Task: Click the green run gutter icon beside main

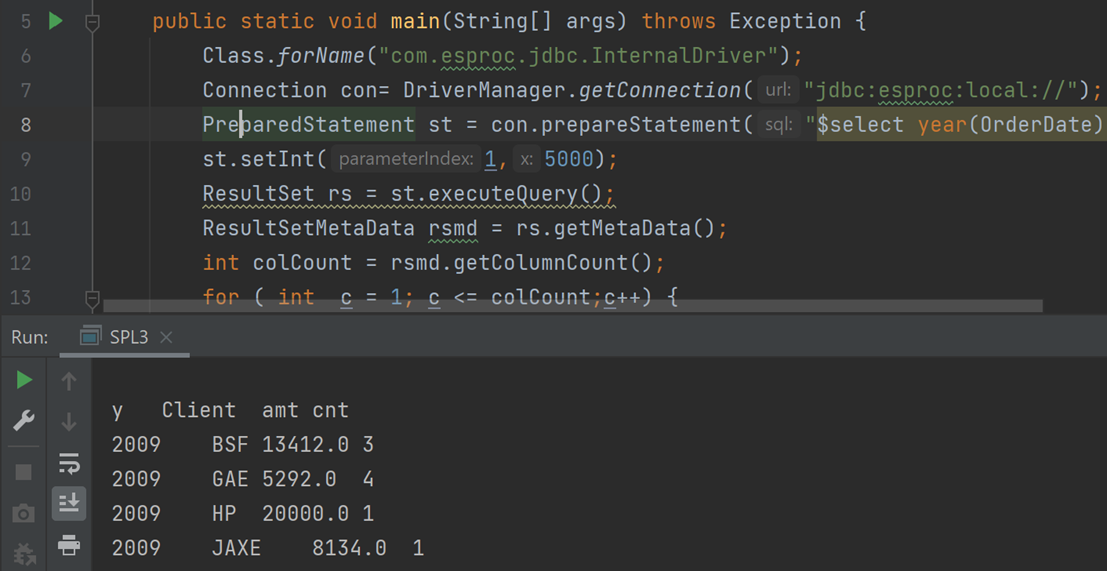Action: click(x=56, y=21)
